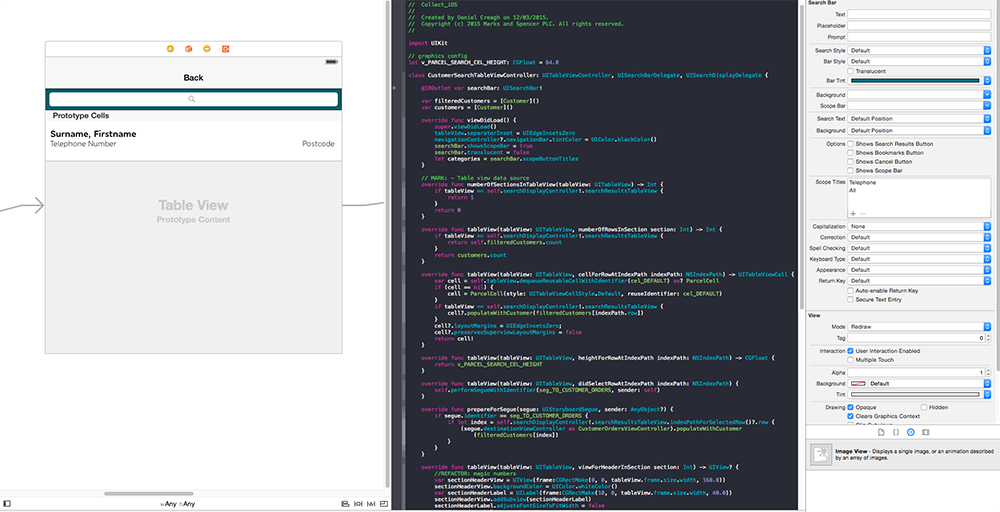Open the Appearance dropdown

coord(919,270)
